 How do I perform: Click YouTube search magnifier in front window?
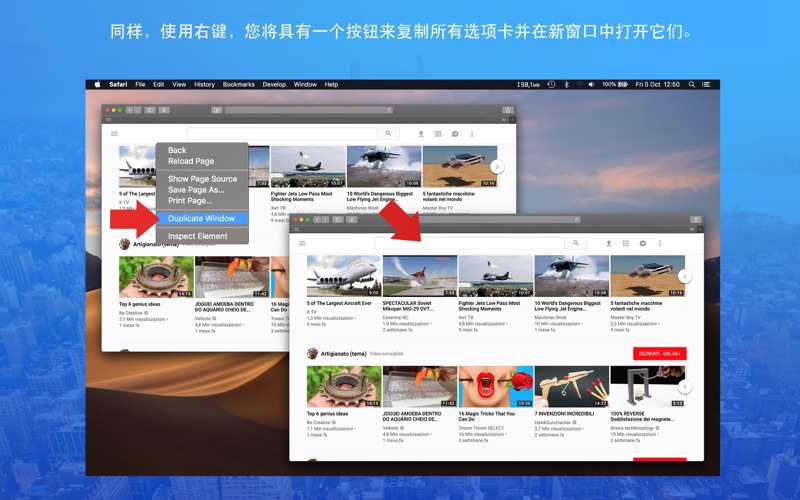576,243
